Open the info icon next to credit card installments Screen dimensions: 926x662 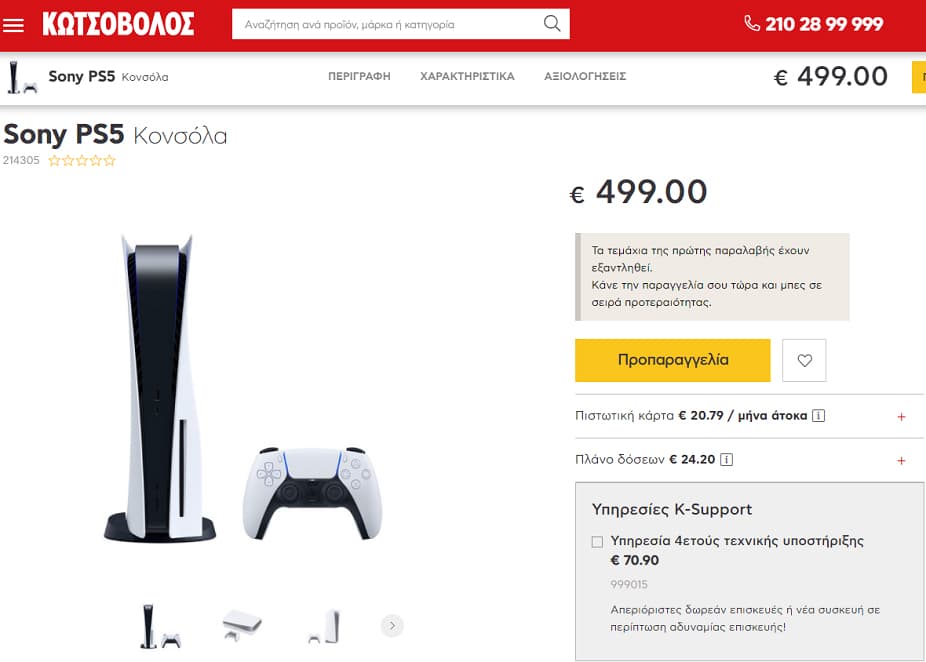[819, 416]
